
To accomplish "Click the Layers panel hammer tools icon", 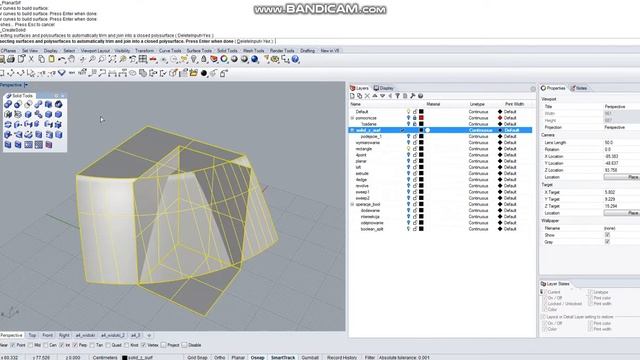I will (413, 96).
